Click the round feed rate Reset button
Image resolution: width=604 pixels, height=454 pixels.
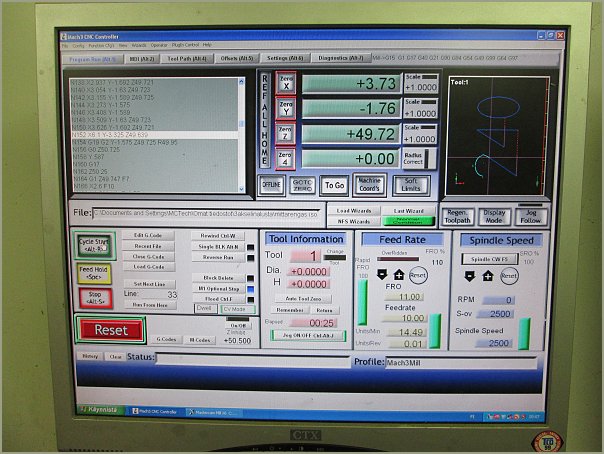click(x=419, y=275)
